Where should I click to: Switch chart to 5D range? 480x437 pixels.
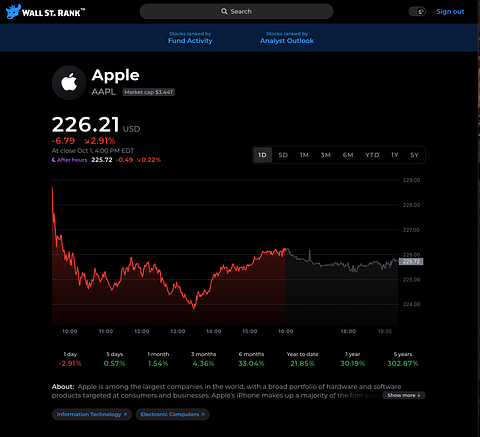pos(283,155)
